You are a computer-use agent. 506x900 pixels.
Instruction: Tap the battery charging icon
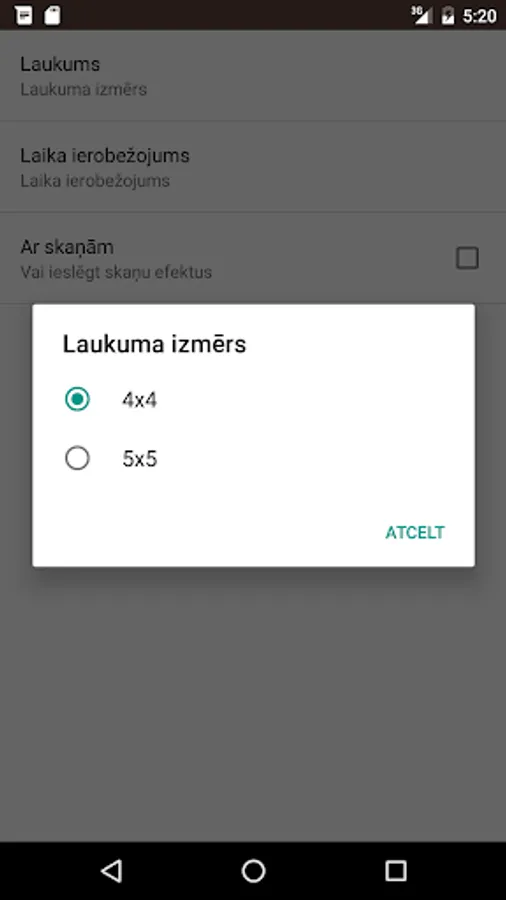click(447, 15)
